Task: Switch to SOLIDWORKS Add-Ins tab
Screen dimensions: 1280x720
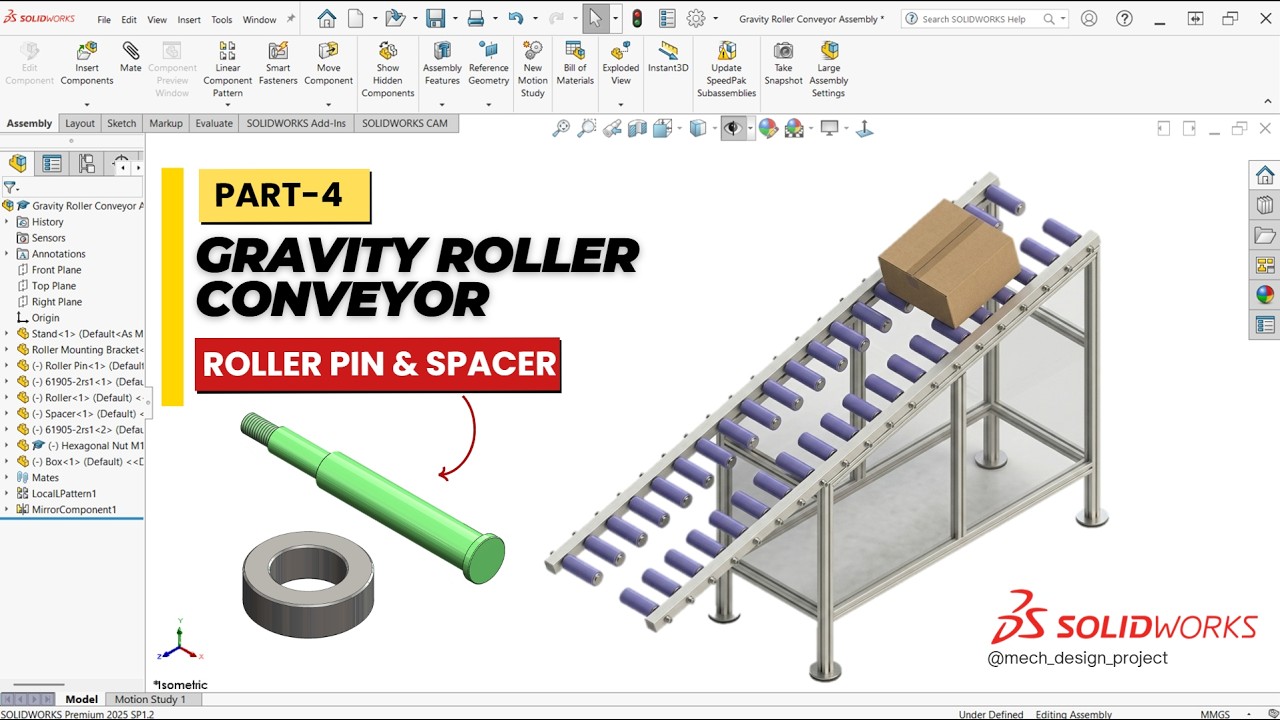Action: [x=296, y=124]
